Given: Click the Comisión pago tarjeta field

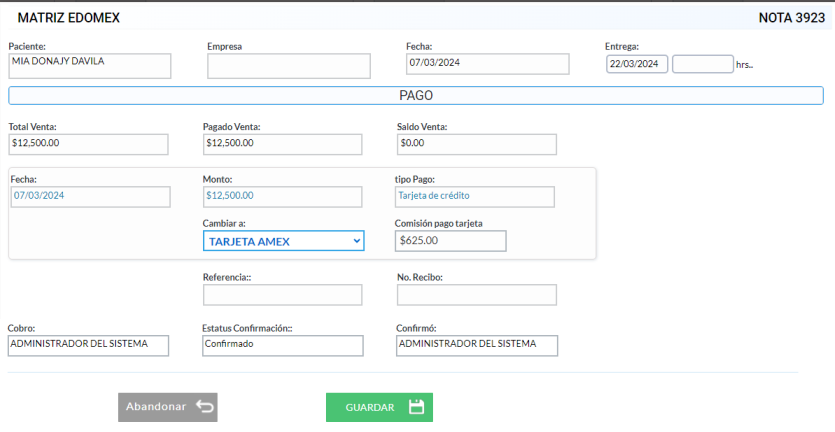Looking at the screenshot, I should 451,241.
